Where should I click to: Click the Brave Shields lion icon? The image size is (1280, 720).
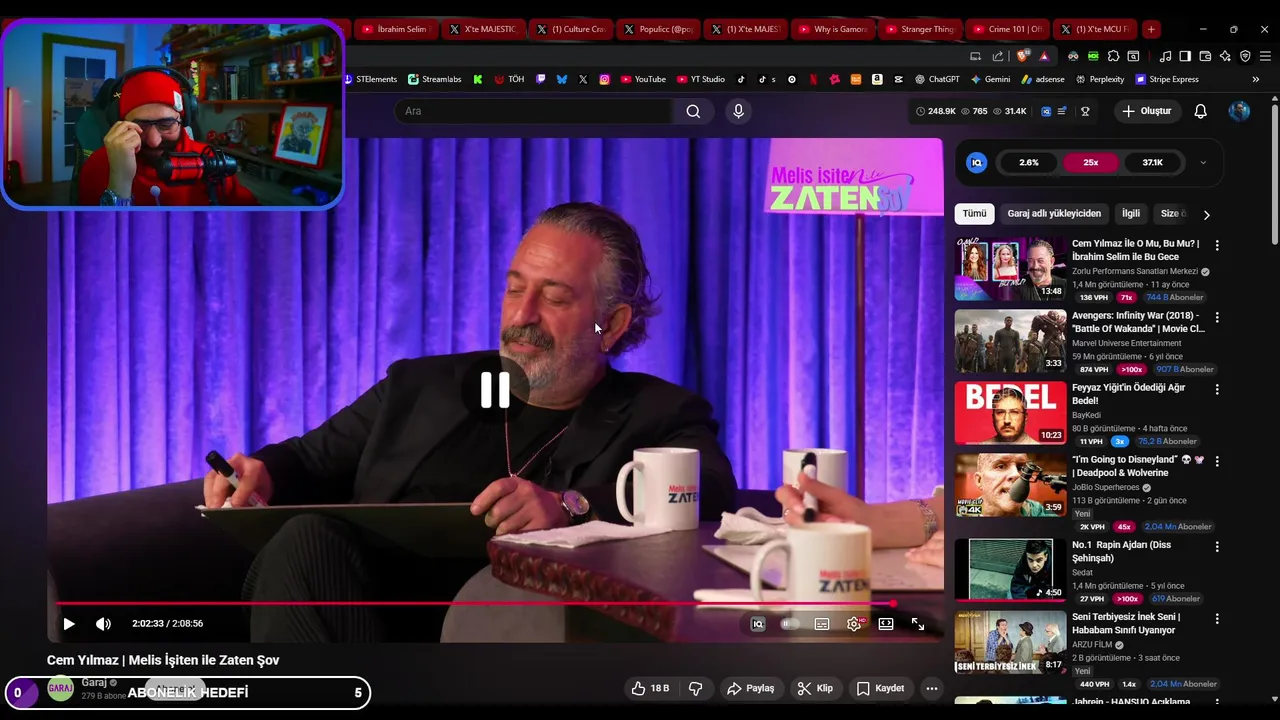1022,56
